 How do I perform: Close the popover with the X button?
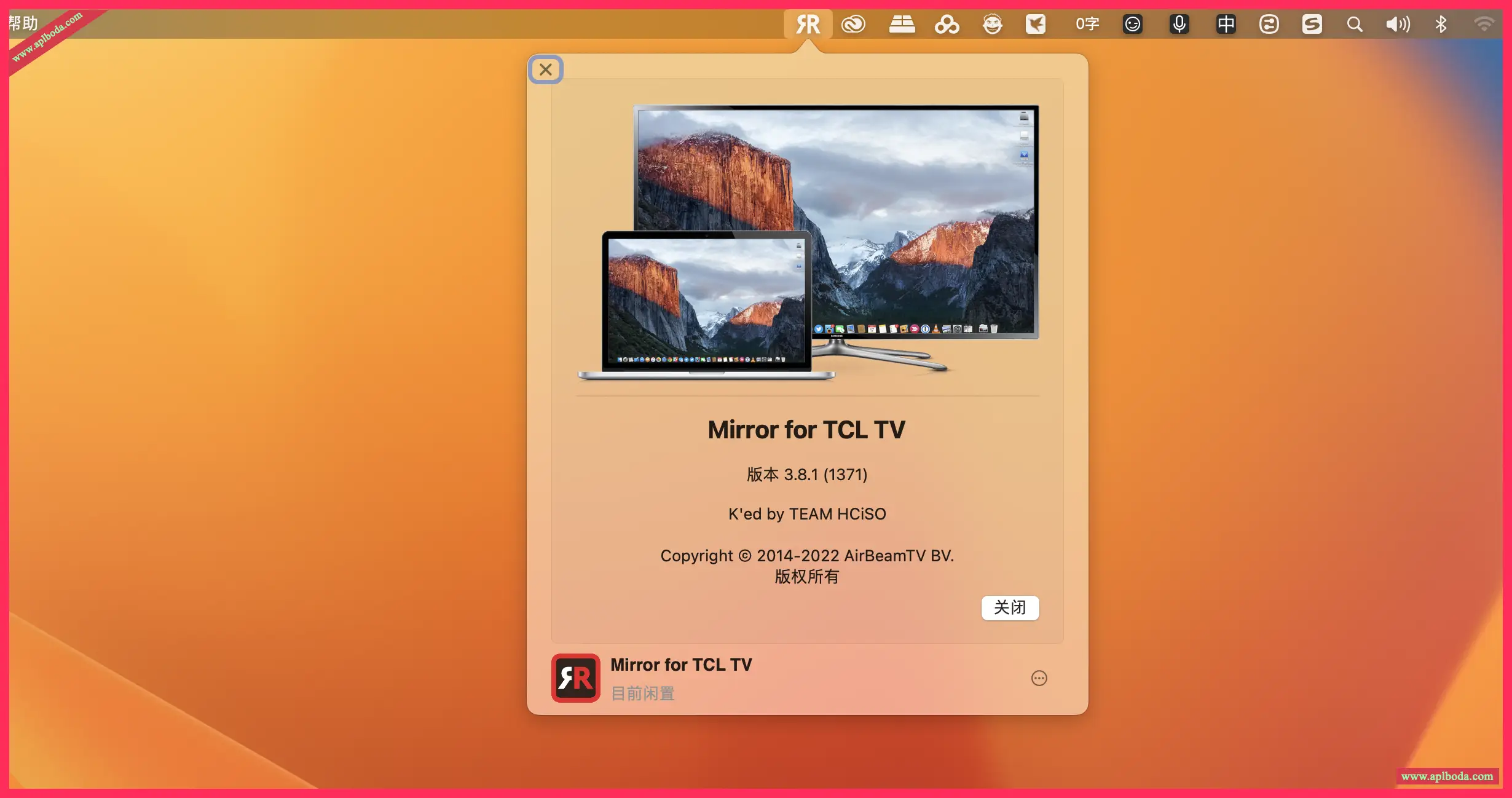pos(546,69)
